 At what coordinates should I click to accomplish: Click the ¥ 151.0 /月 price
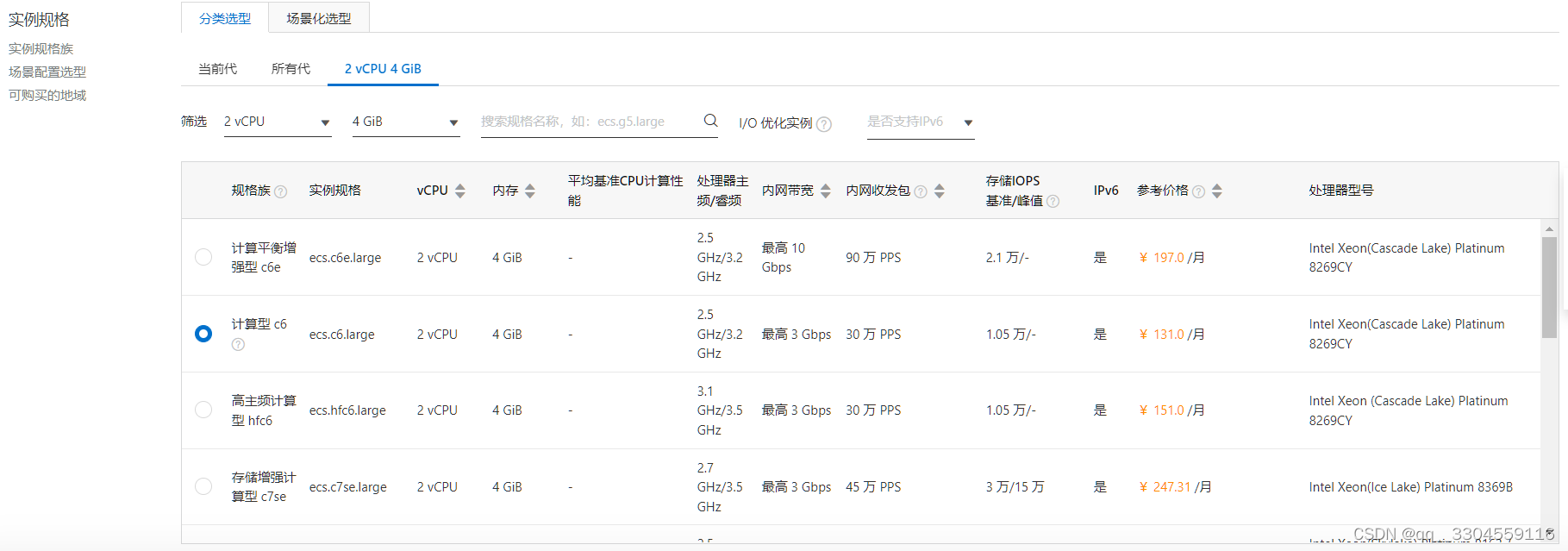[x=1171, y=410]
